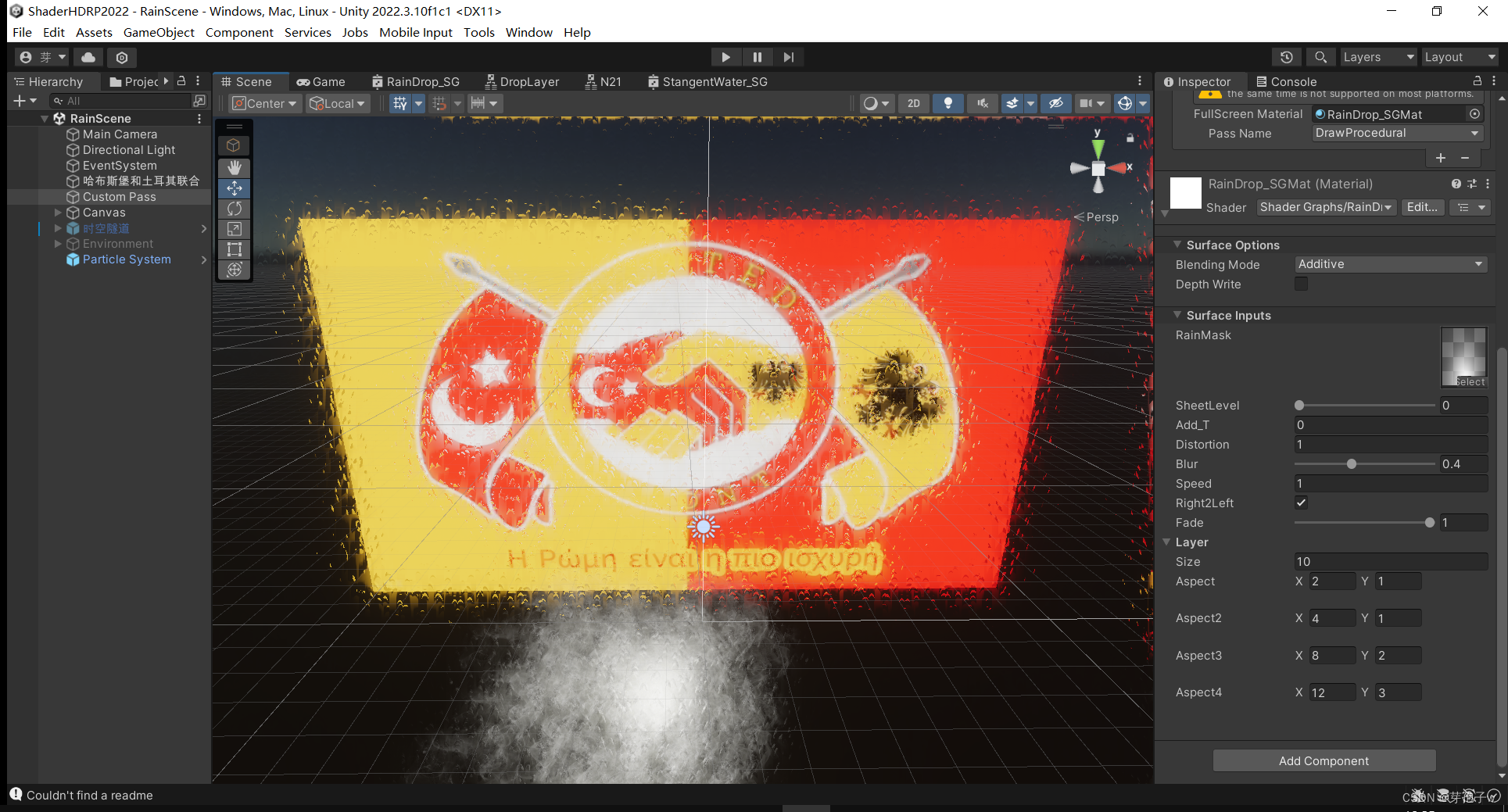The height and width of the screenshot is (812, 1508).
Task: Select the Rotate tool
Action: (234, 209)
